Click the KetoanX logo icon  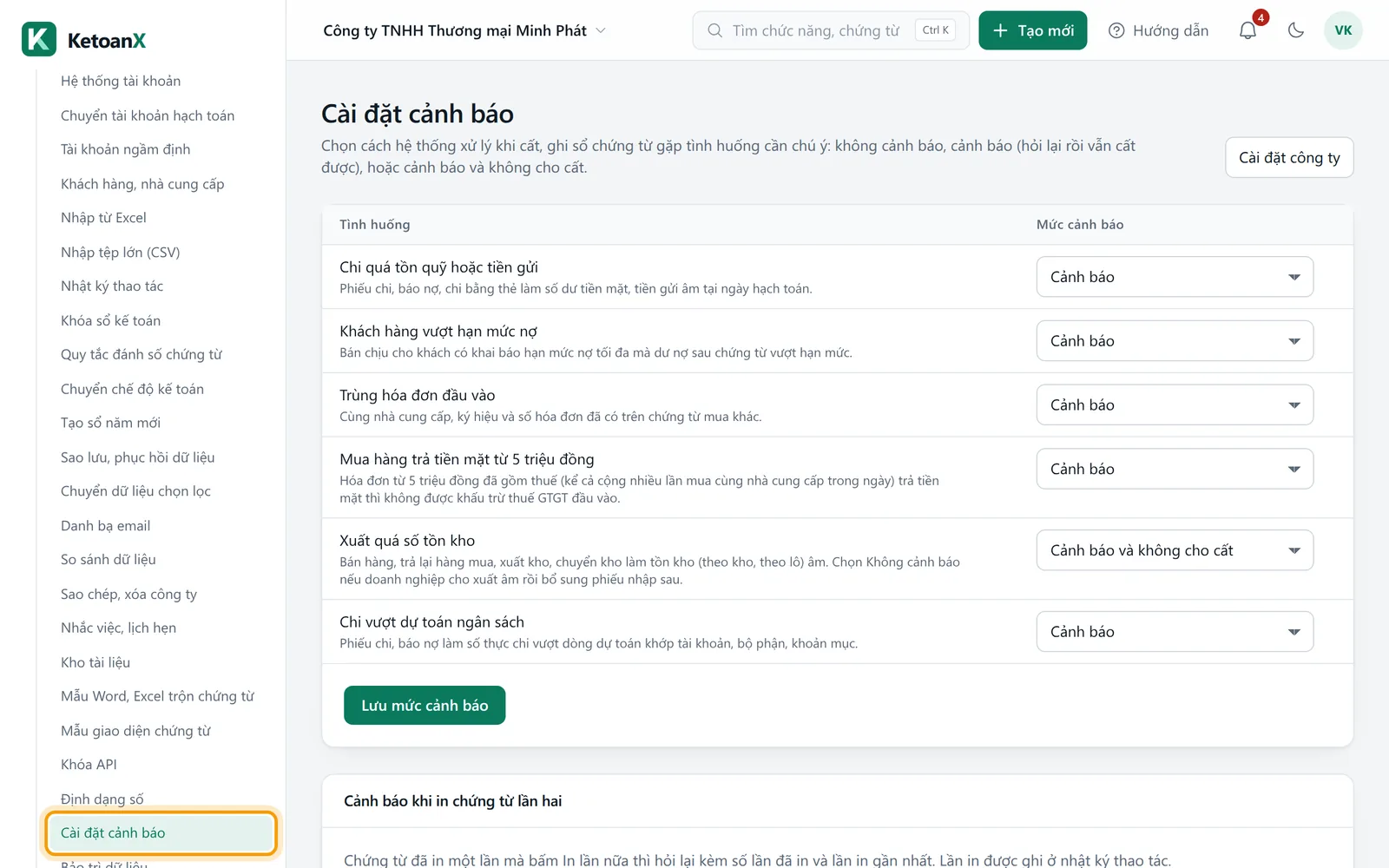coord(39,39)
